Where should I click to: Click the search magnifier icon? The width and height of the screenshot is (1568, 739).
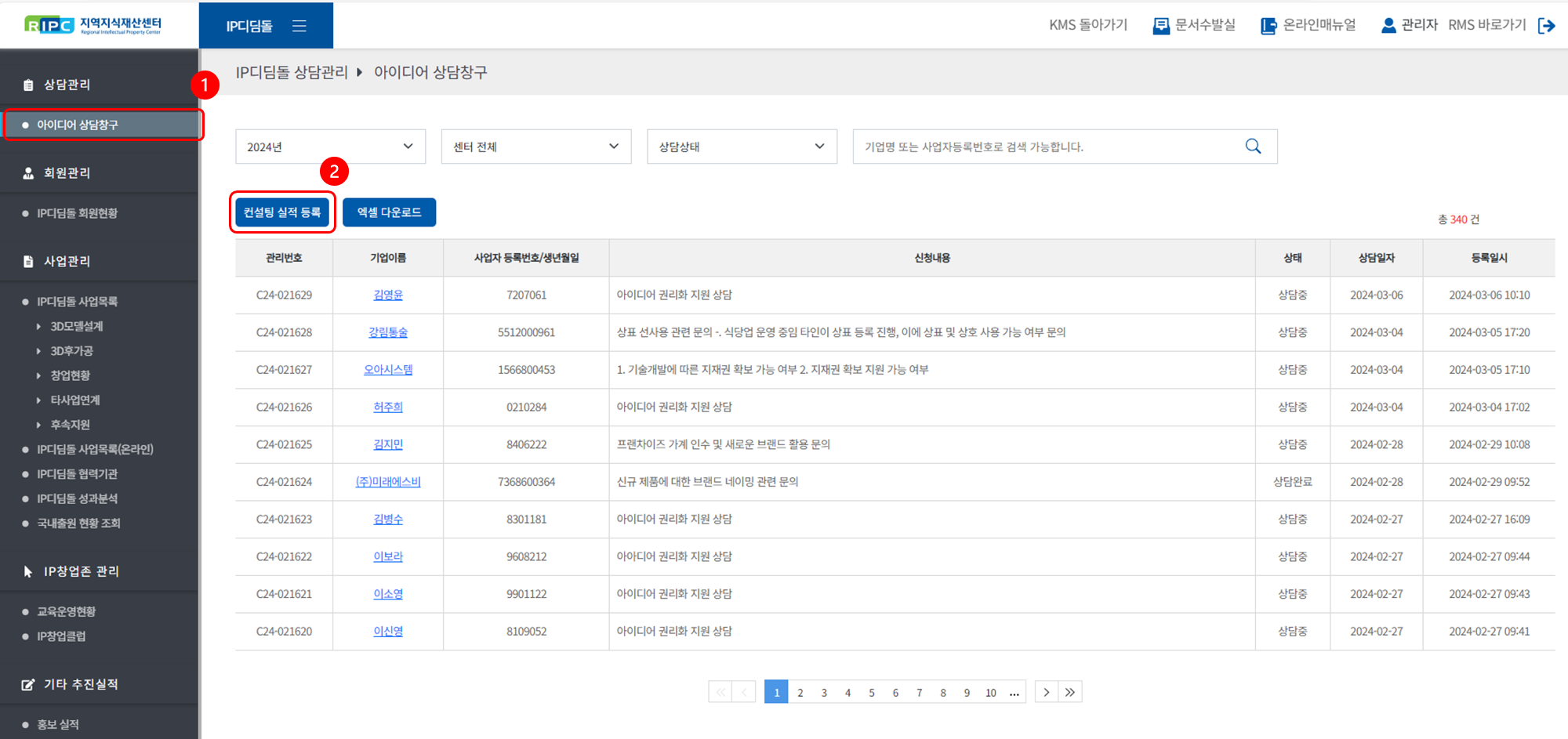click(1253, 147)
